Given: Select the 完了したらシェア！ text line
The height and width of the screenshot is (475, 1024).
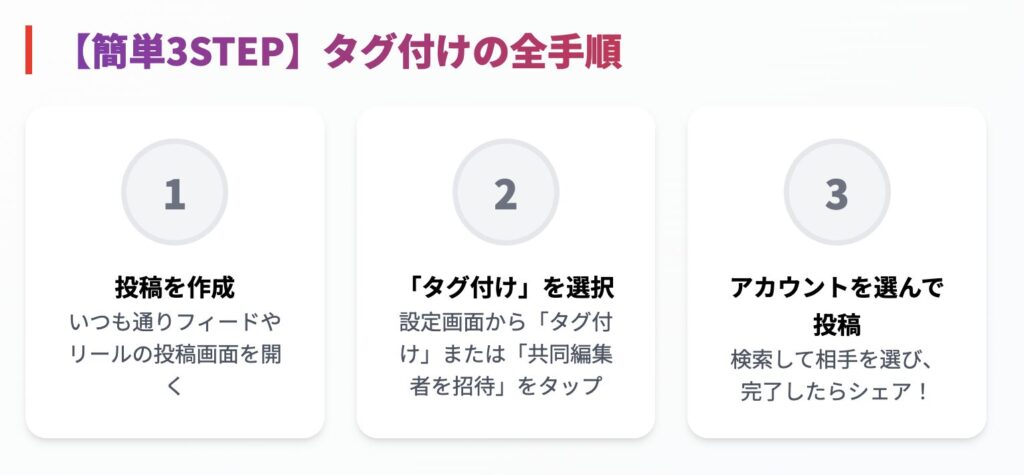Looking at the screenshot, I should point(837,391).
